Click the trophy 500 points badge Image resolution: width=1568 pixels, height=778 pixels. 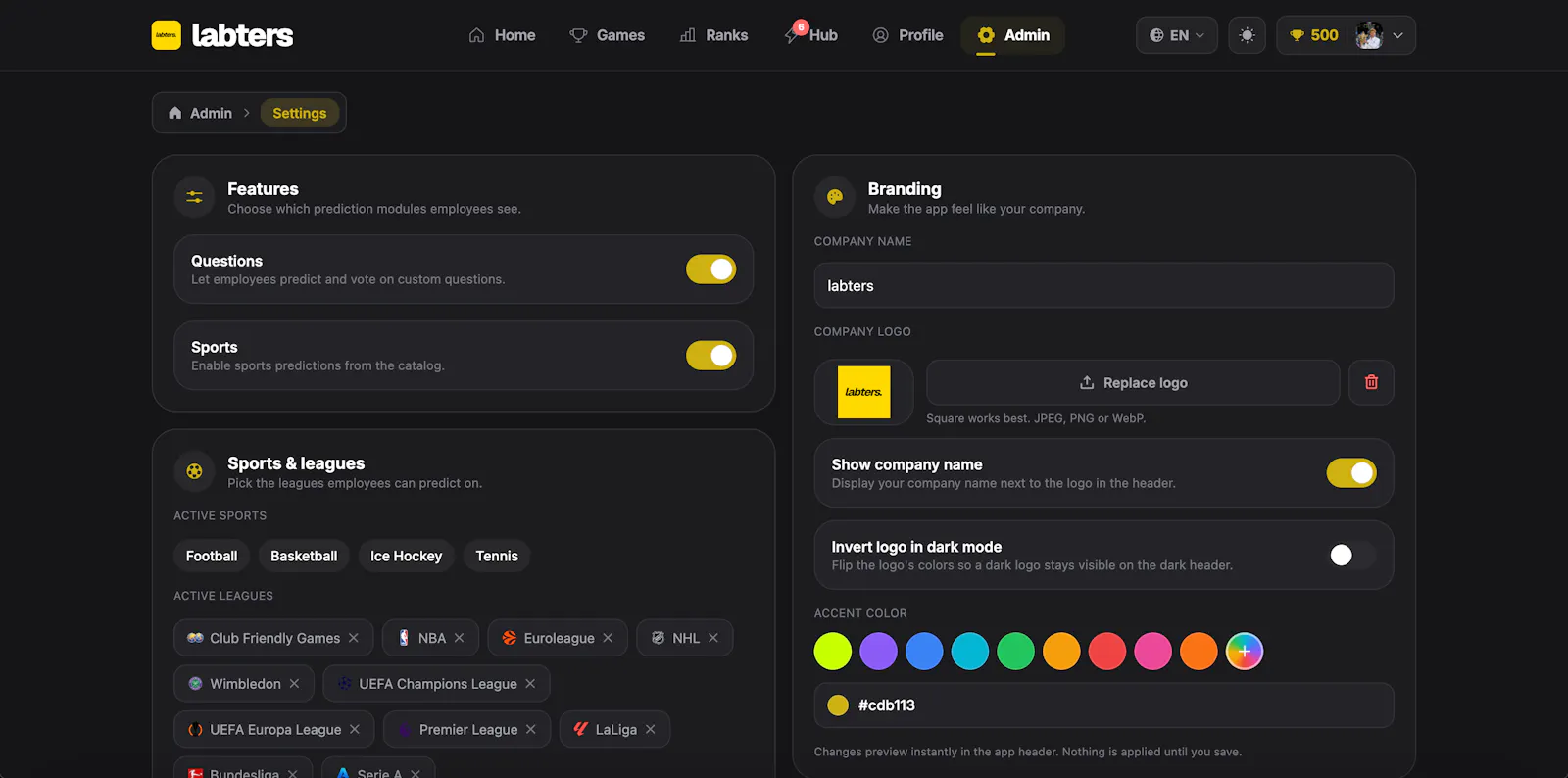click(x=1314, y=35)
